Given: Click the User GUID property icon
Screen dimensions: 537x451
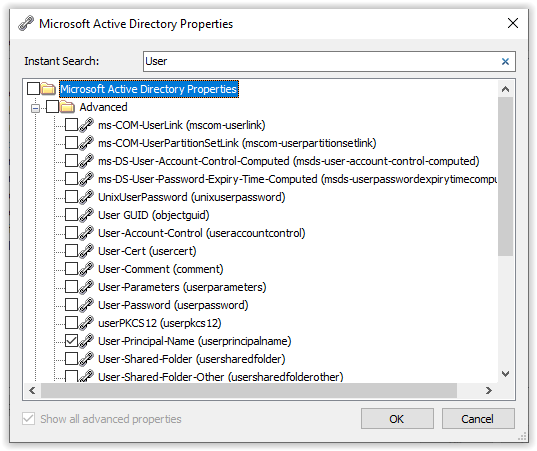Looking at the screenshot, I should click(x=86, y=215).
